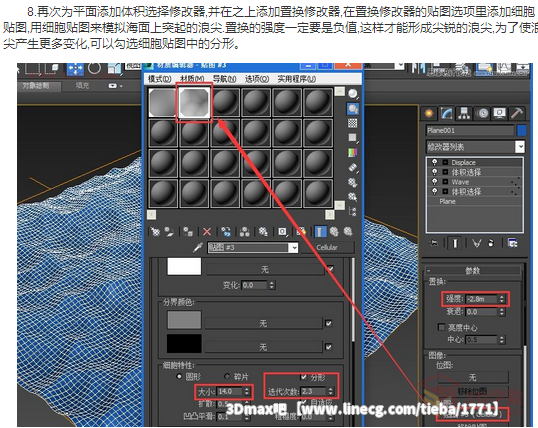Open the 导航(N) menu
538x428 pixels.
[224, 79]
